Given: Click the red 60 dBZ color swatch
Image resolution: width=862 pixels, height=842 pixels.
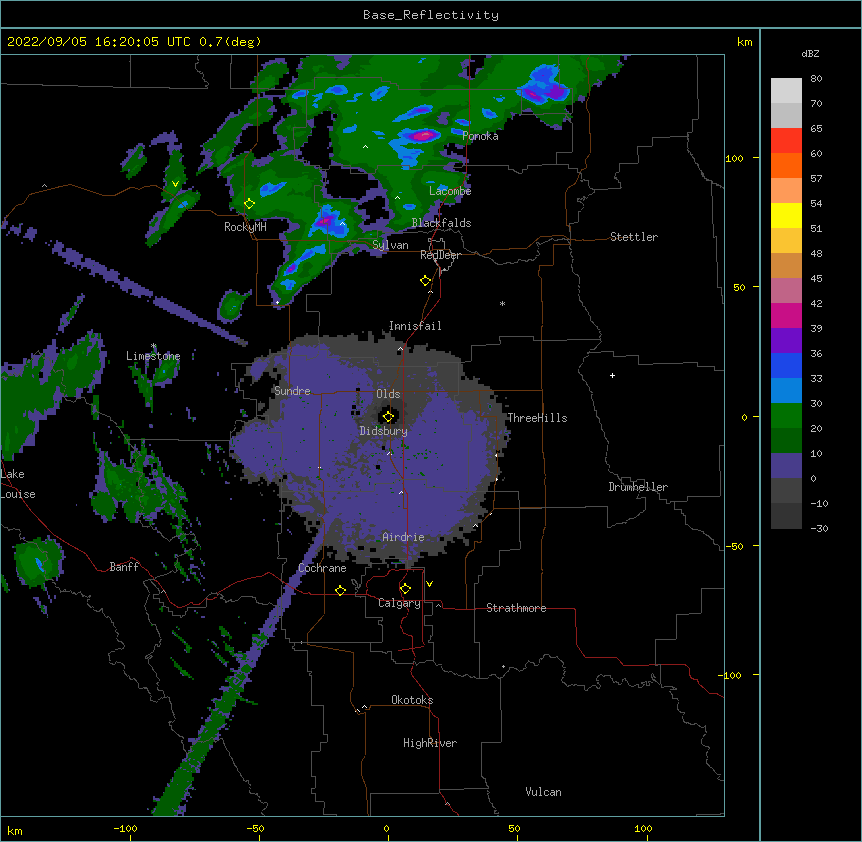Looking at the screenshot, I should pyautogui.click(x=786, y=141).
